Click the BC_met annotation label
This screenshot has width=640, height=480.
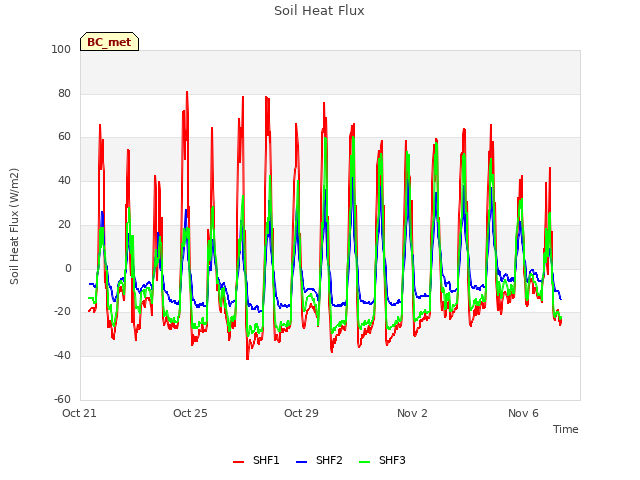[x=109, y=42]
